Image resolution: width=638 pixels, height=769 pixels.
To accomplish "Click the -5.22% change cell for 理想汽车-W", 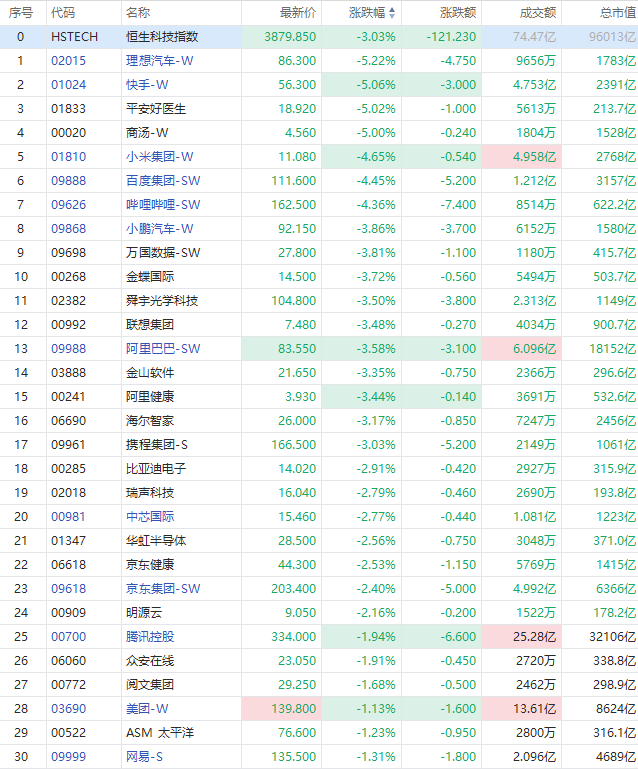I will pyautogui.click(x=361, y=61).
